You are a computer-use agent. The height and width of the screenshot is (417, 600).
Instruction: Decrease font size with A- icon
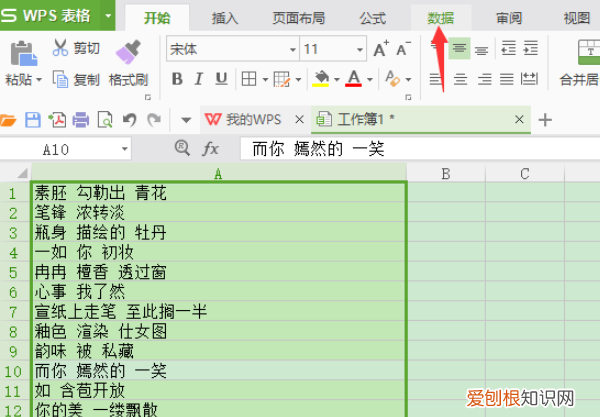(403, 49)
